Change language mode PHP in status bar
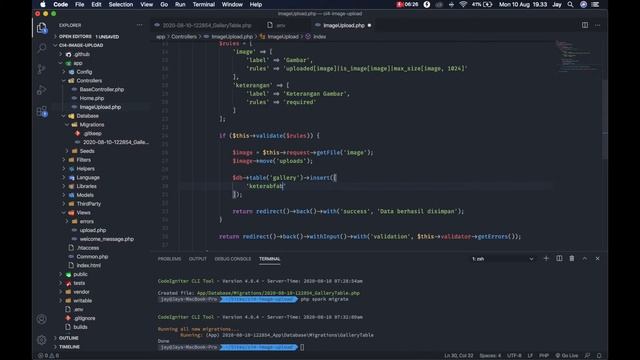 [544, 356]
